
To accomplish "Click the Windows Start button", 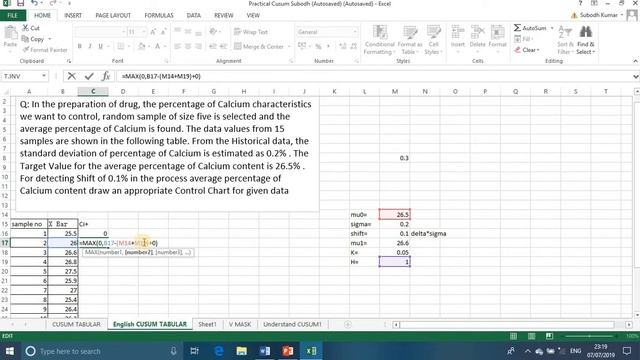I will click(9, 351).
